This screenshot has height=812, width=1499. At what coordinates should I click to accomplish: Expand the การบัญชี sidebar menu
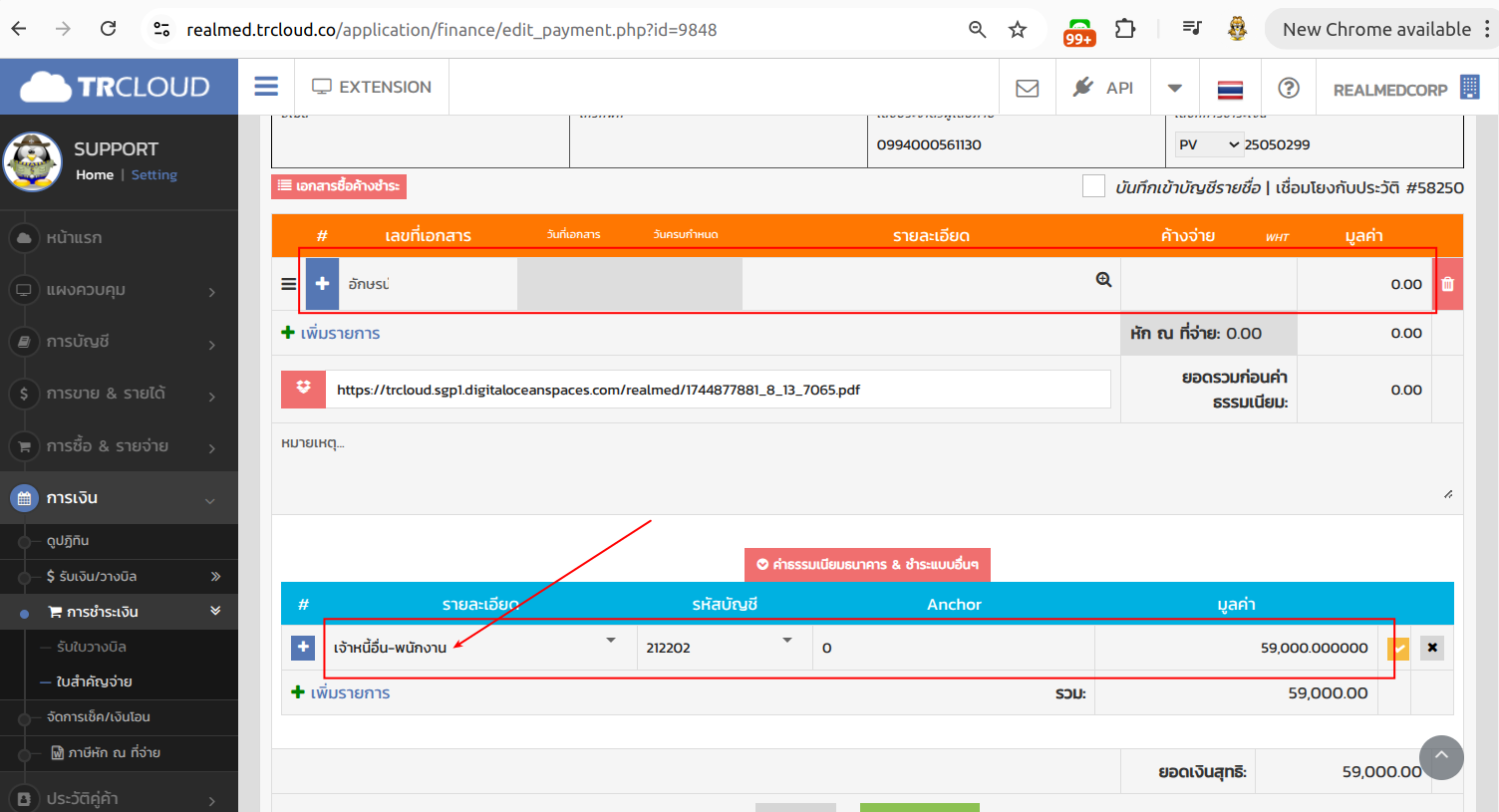(119, 342)
